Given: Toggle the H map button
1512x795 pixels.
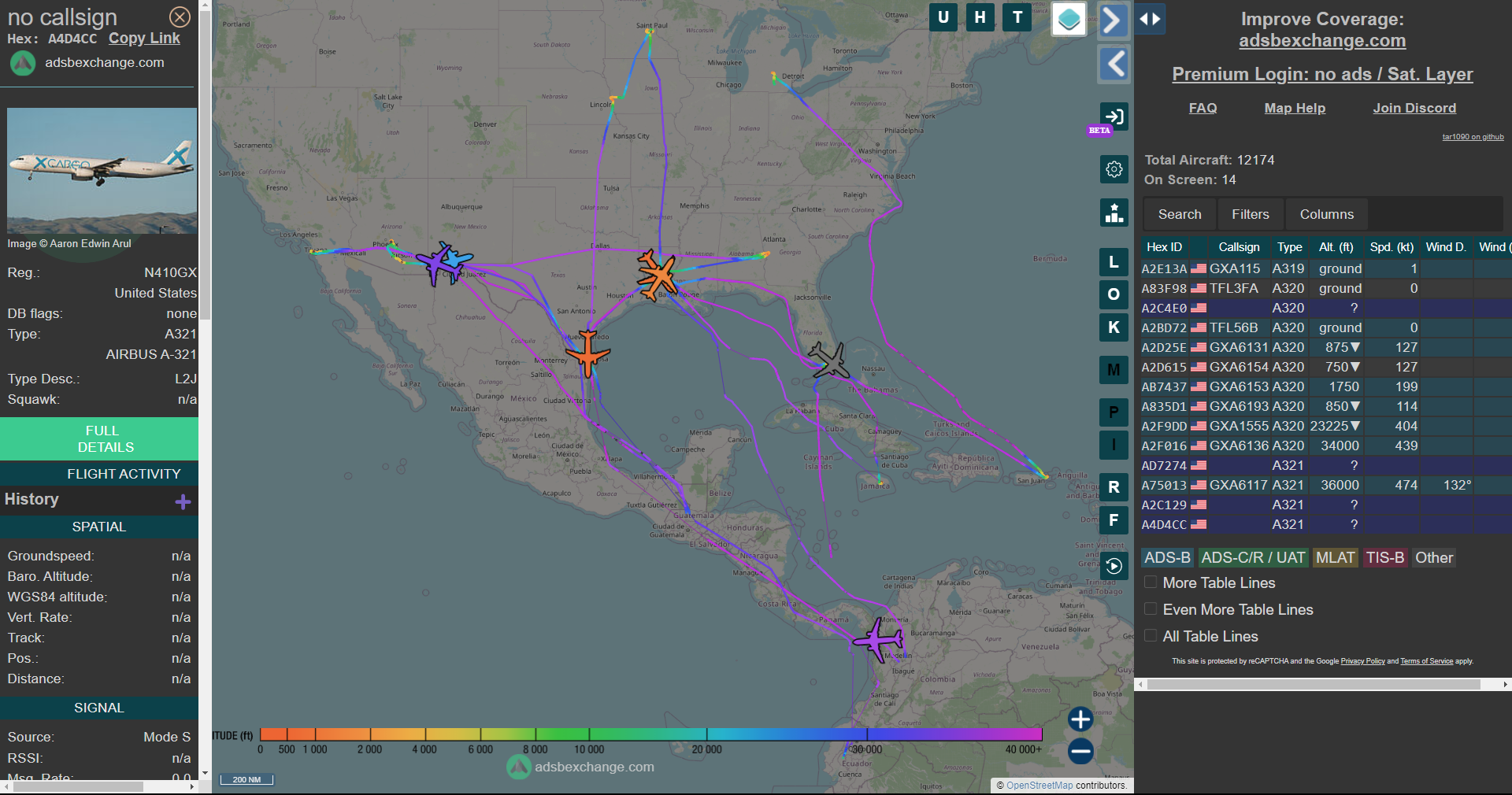Looking at the screenshot, I should click(980, 17).
